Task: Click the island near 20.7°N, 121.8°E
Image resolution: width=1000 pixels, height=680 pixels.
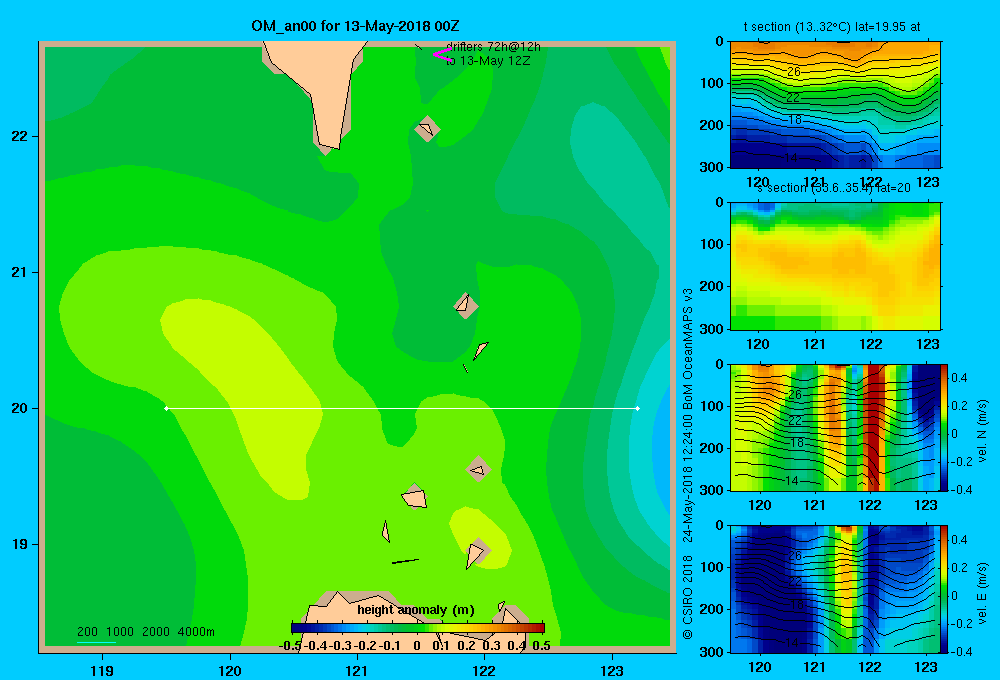Action: click(466, 305)
